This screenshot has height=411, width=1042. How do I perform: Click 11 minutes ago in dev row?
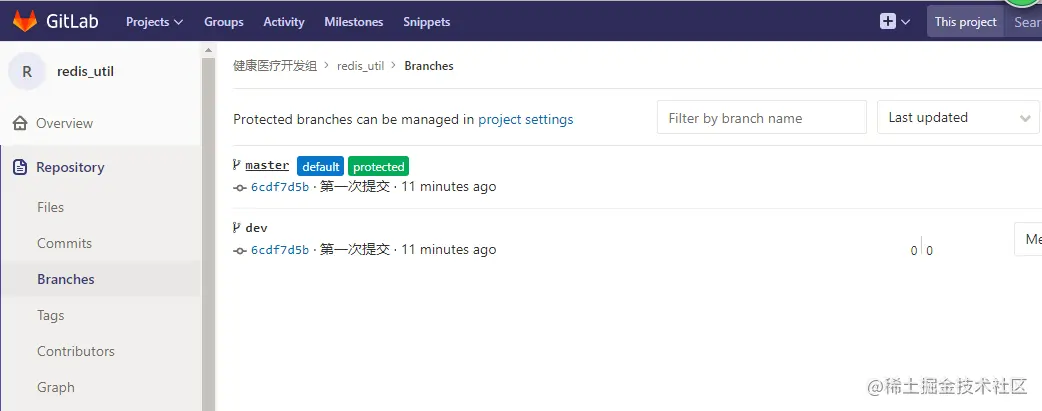[x=449, y=249]
